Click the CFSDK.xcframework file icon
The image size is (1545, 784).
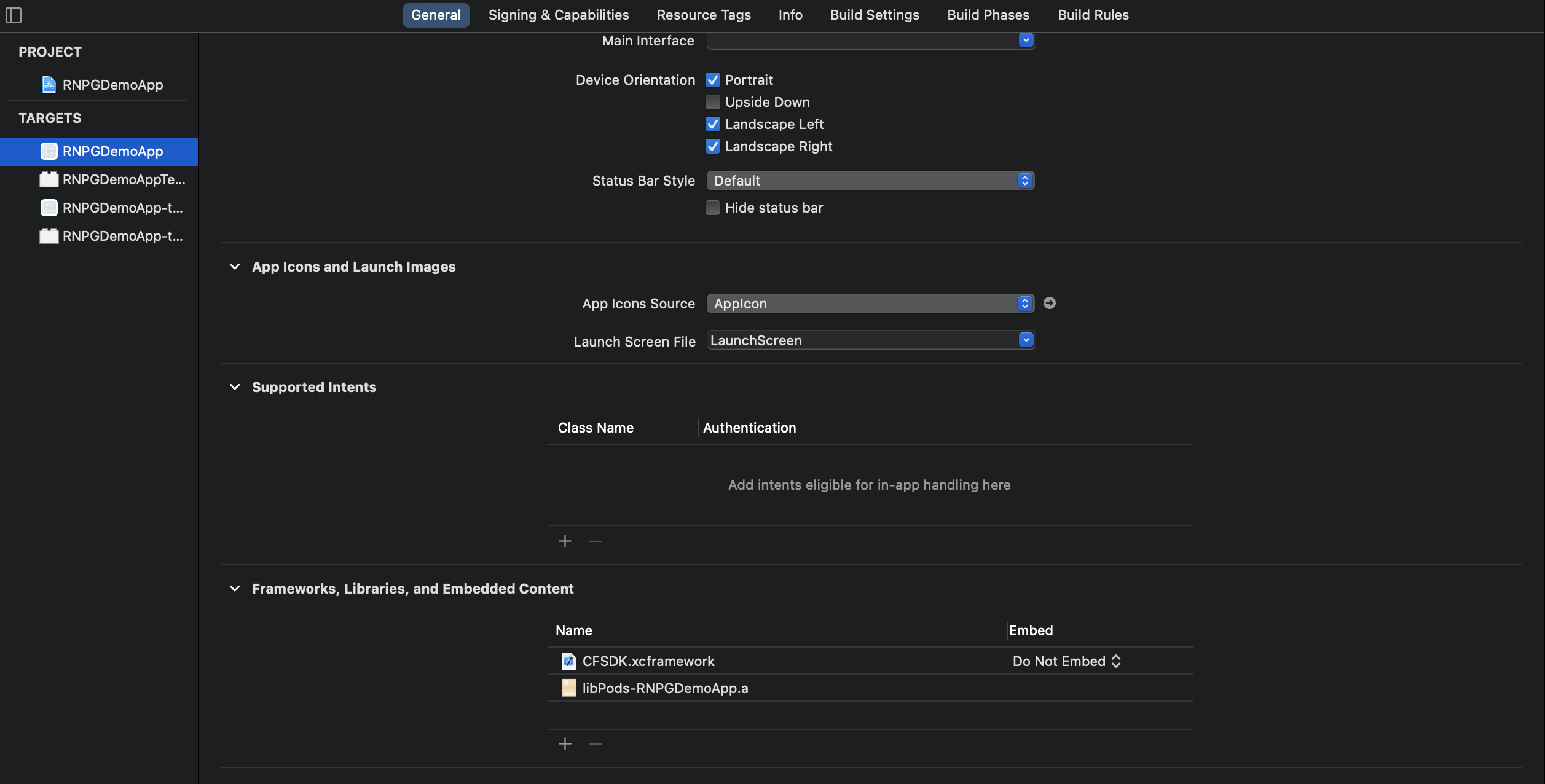tap(569, 661)
